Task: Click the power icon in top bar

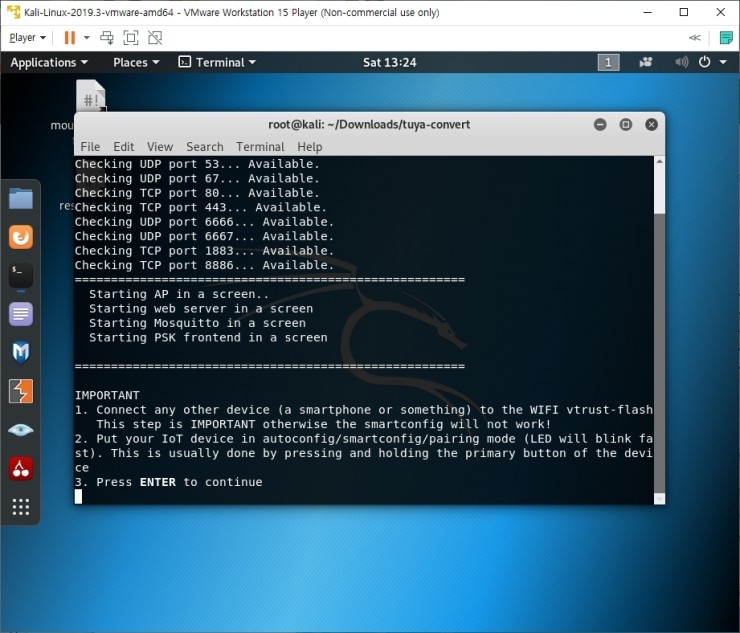Action: tap(704, 62)
